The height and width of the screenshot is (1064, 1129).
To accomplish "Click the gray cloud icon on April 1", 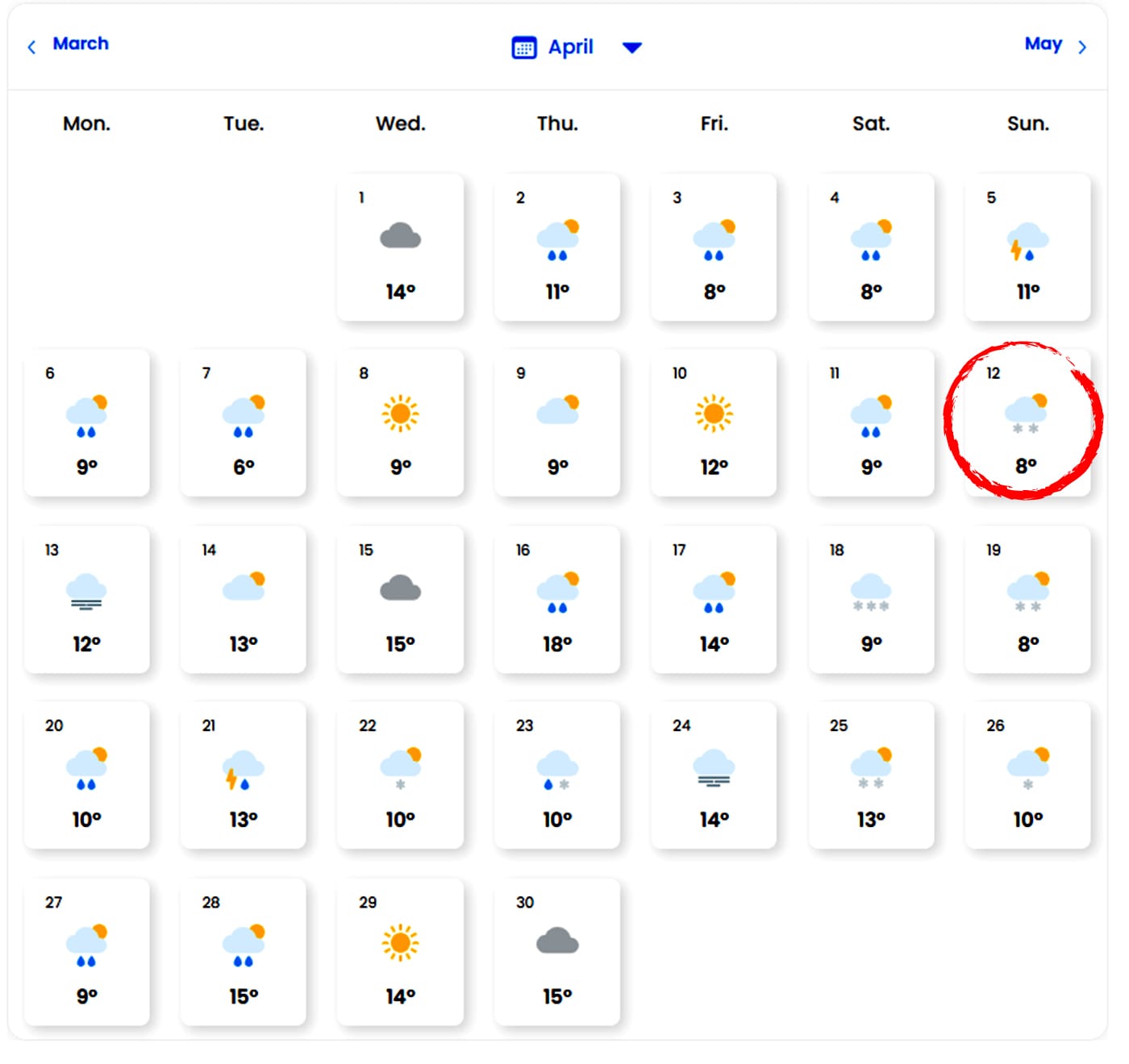I will [400, 237].
